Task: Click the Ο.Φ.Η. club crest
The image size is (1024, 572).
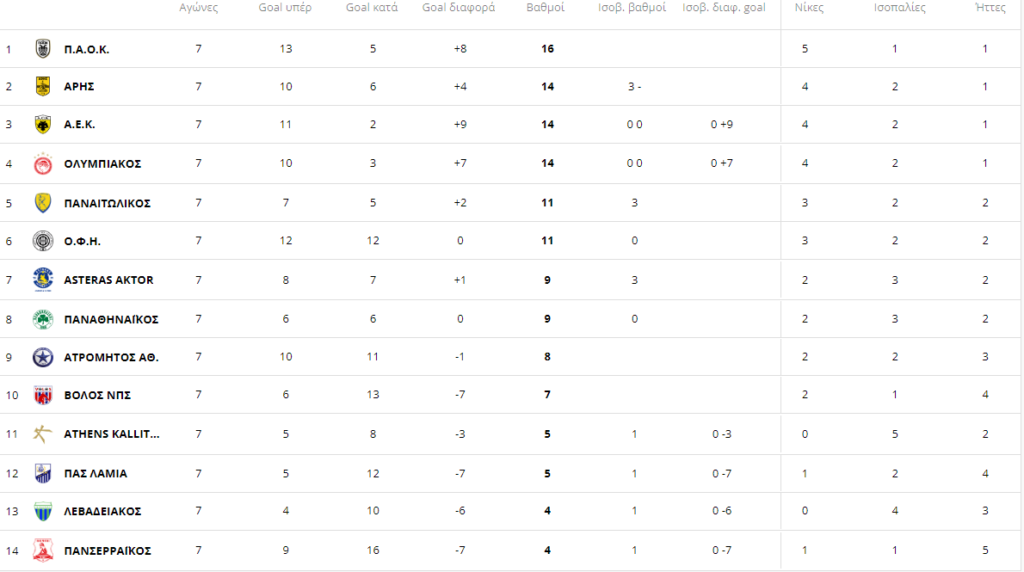Action: click(43, 241)
